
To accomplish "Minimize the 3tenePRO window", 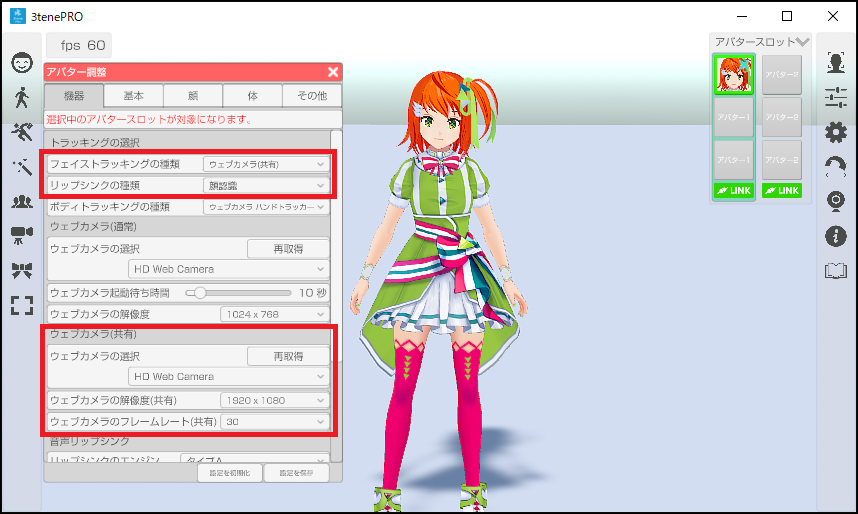I will click(742, 16).
